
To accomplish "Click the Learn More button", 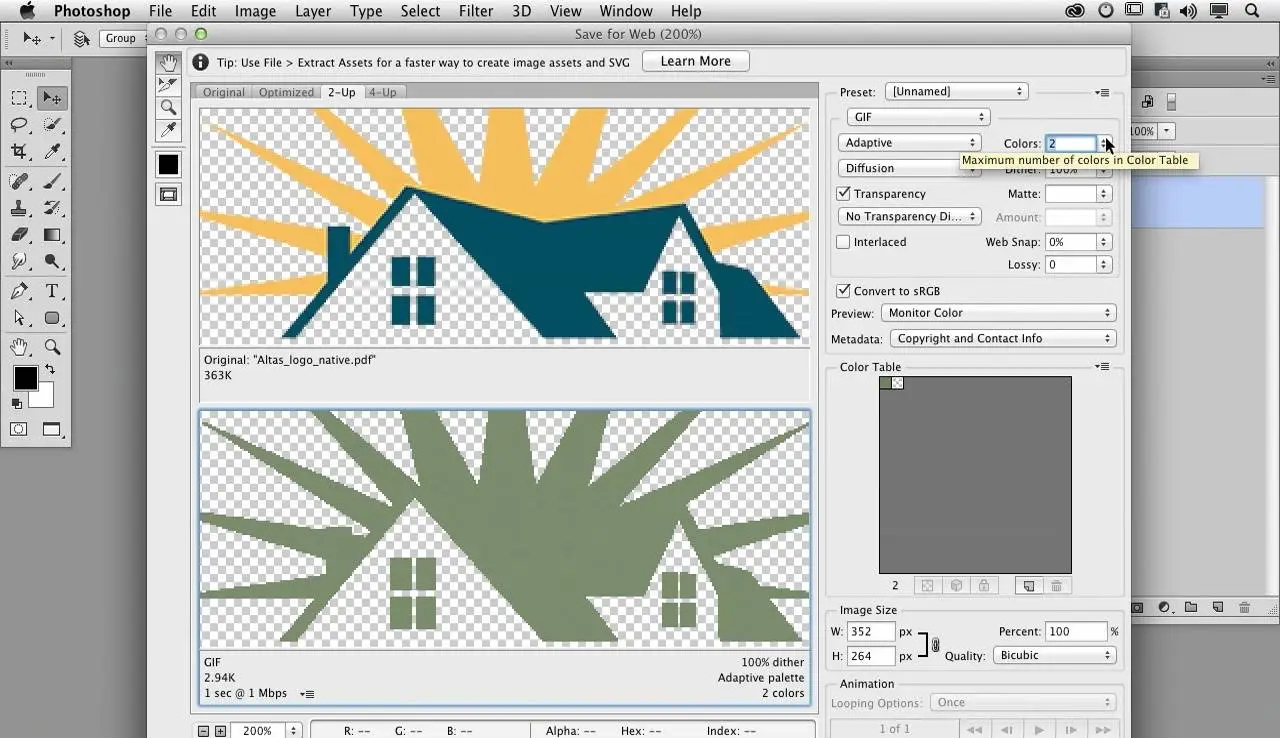I will pos(695,61).
